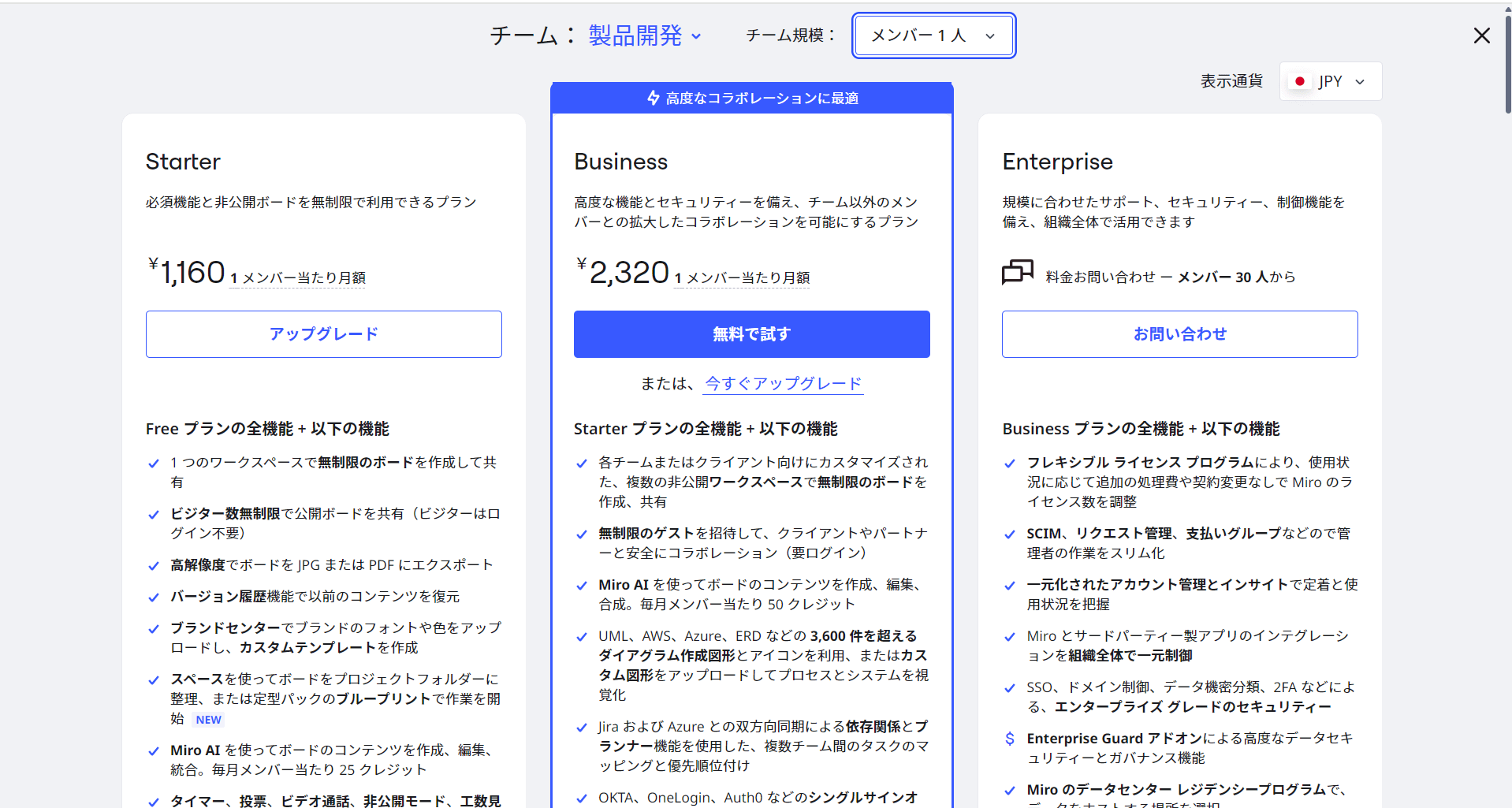Image resolution: width=1512 pixels, height=808 pixels.
Task: Click the NEW badge in Starter features
Action: coord(208,720)
